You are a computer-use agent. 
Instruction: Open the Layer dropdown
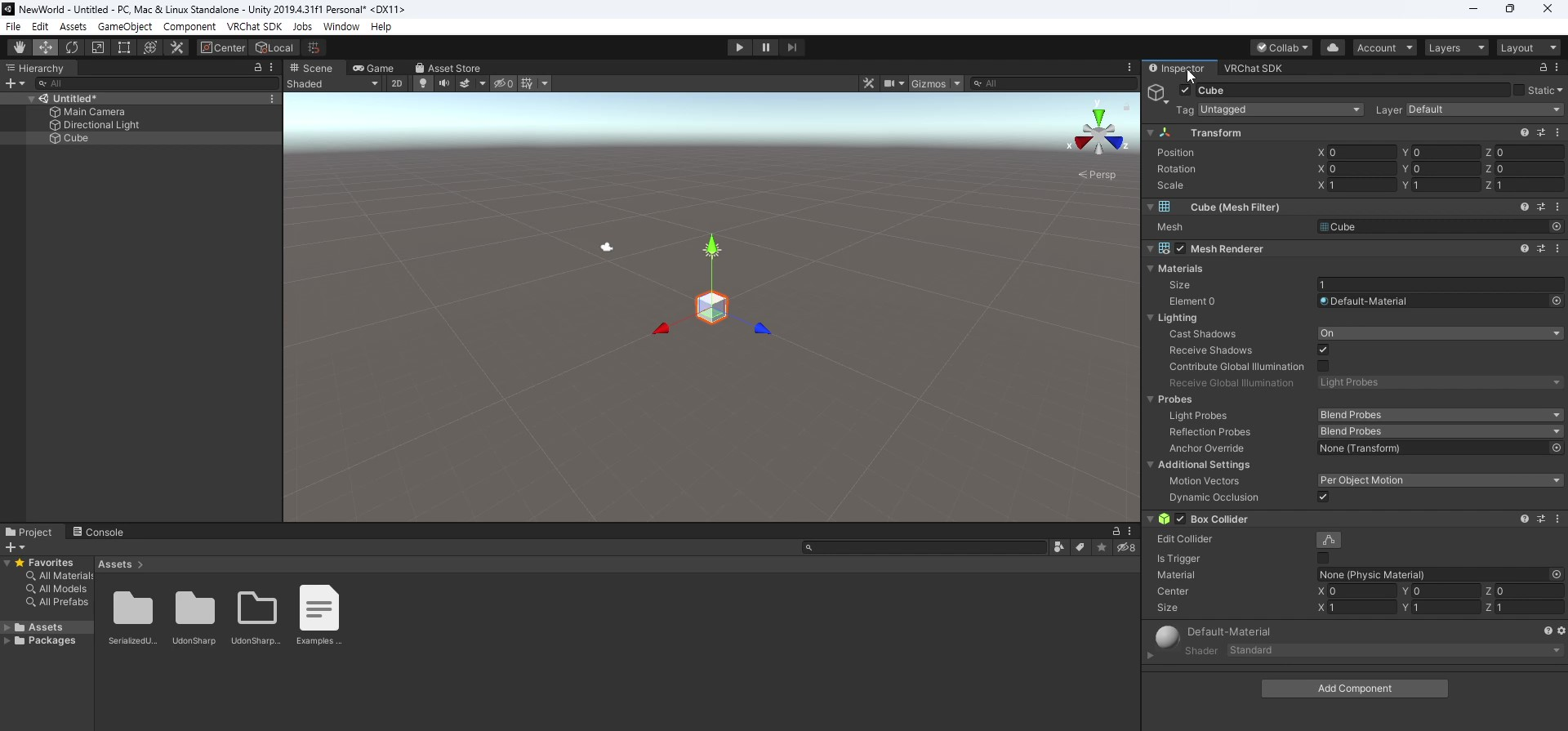[1484, 109]
